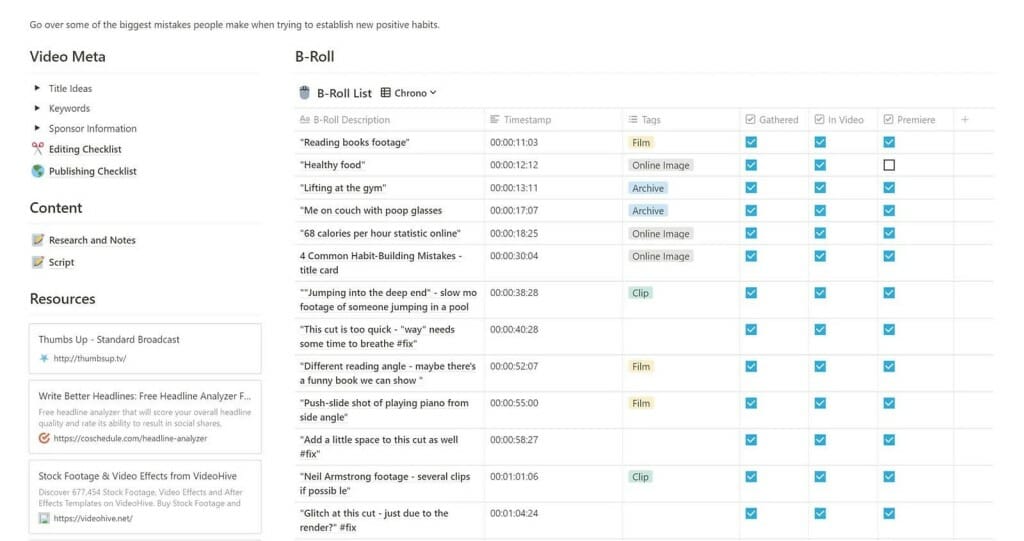The height and width of the screenshot is (541, 1024).
Task: Click "Add a little space to this cut" description
Action: pos(389,447)
